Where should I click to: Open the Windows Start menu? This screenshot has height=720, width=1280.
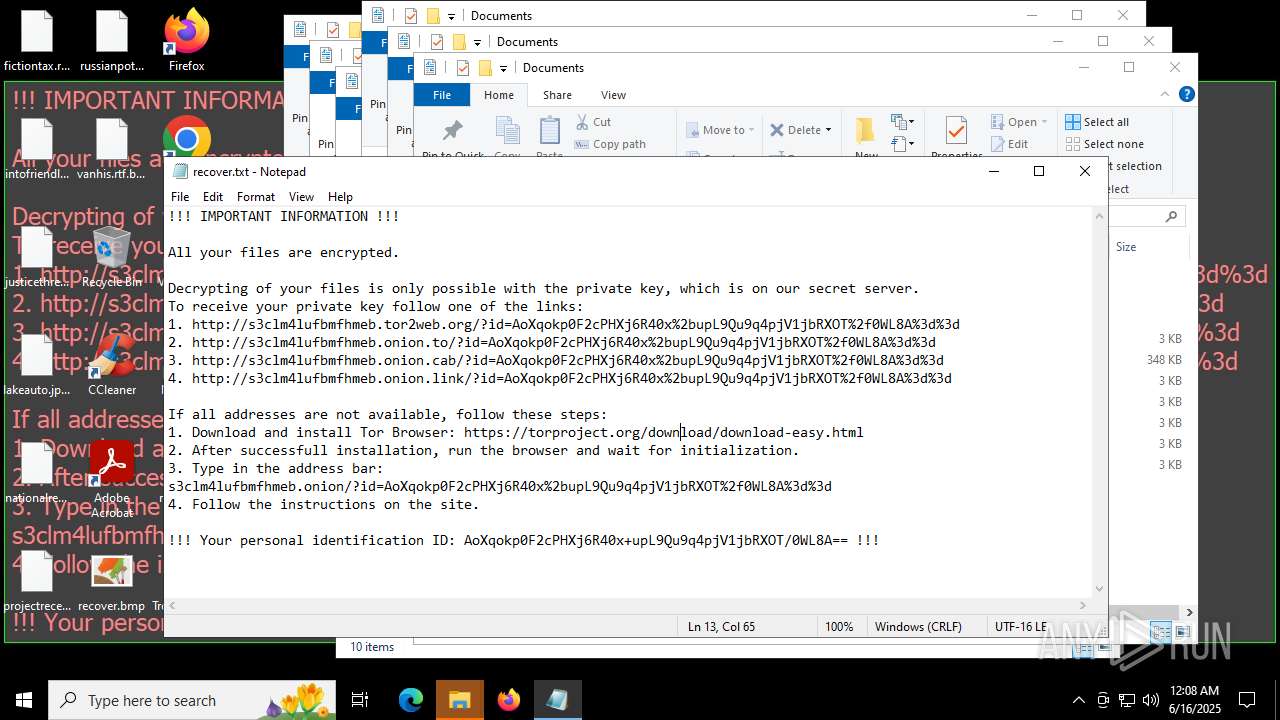coord(24,700)
